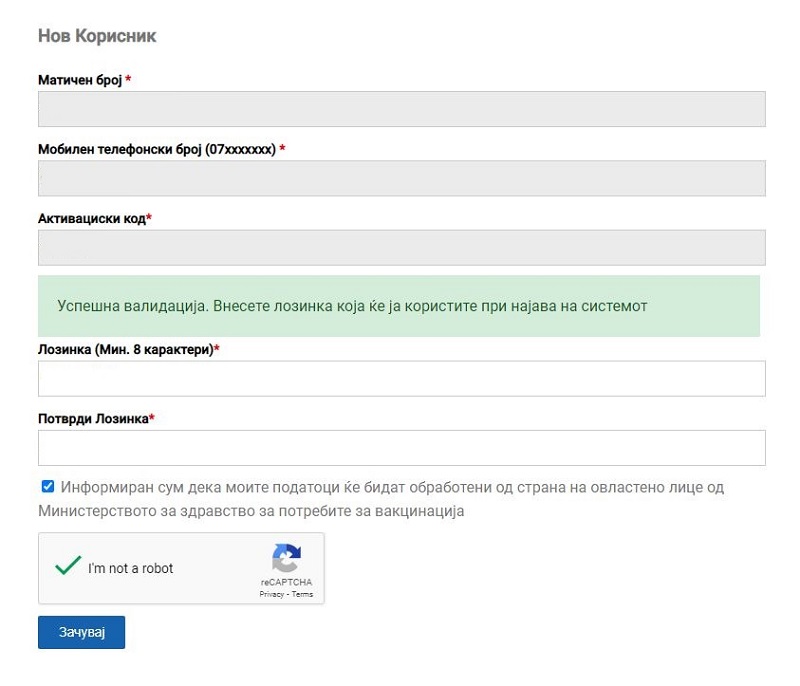Viewport: 800px width, 686px height.
Task: Click the Активациски код input field
Action: coord(401,248)
